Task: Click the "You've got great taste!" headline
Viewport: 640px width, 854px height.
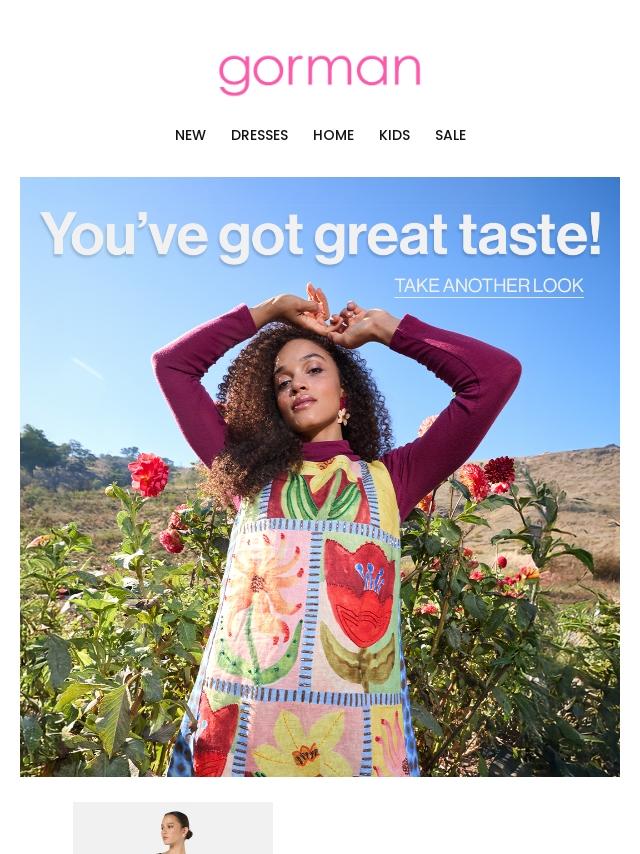Action: click(321, 234)
